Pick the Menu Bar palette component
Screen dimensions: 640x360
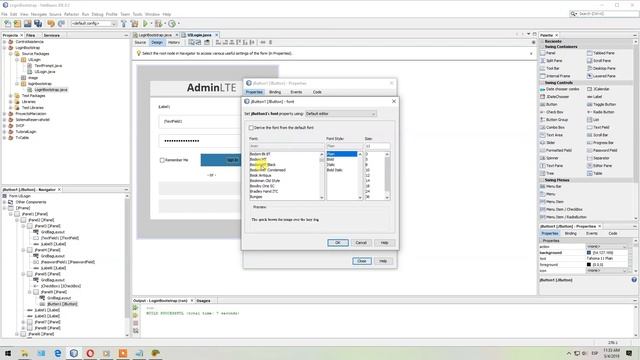tap(551, 187)
